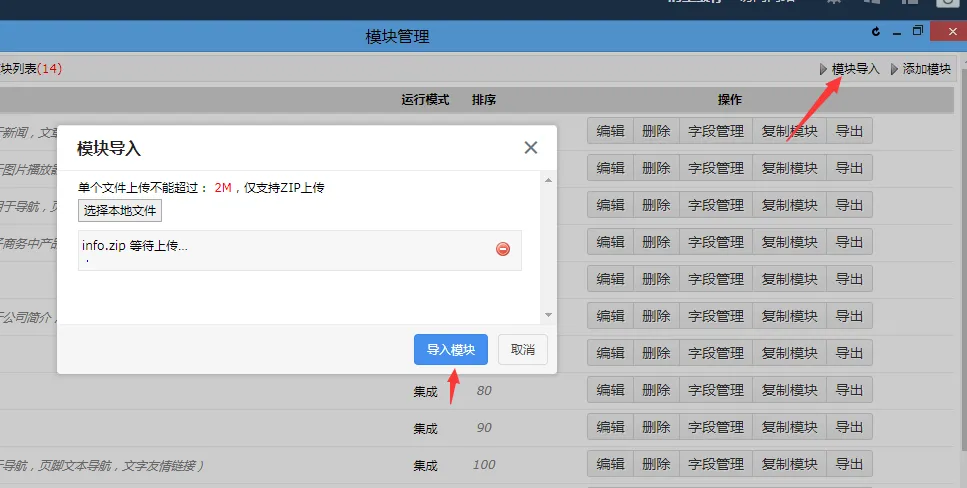Click the 运行模式 column header
Image resolution: width=967 pixels, height=488 pixels.
click(425, 100)
